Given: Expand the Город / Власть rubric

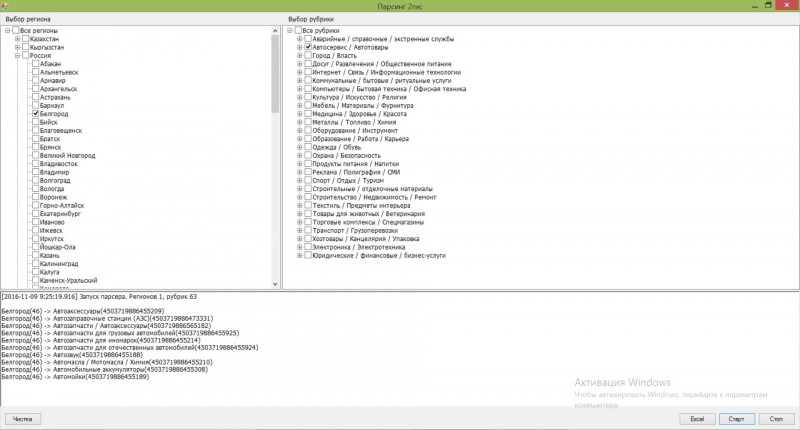Looking at the screenshot, I should pos(300,56).
